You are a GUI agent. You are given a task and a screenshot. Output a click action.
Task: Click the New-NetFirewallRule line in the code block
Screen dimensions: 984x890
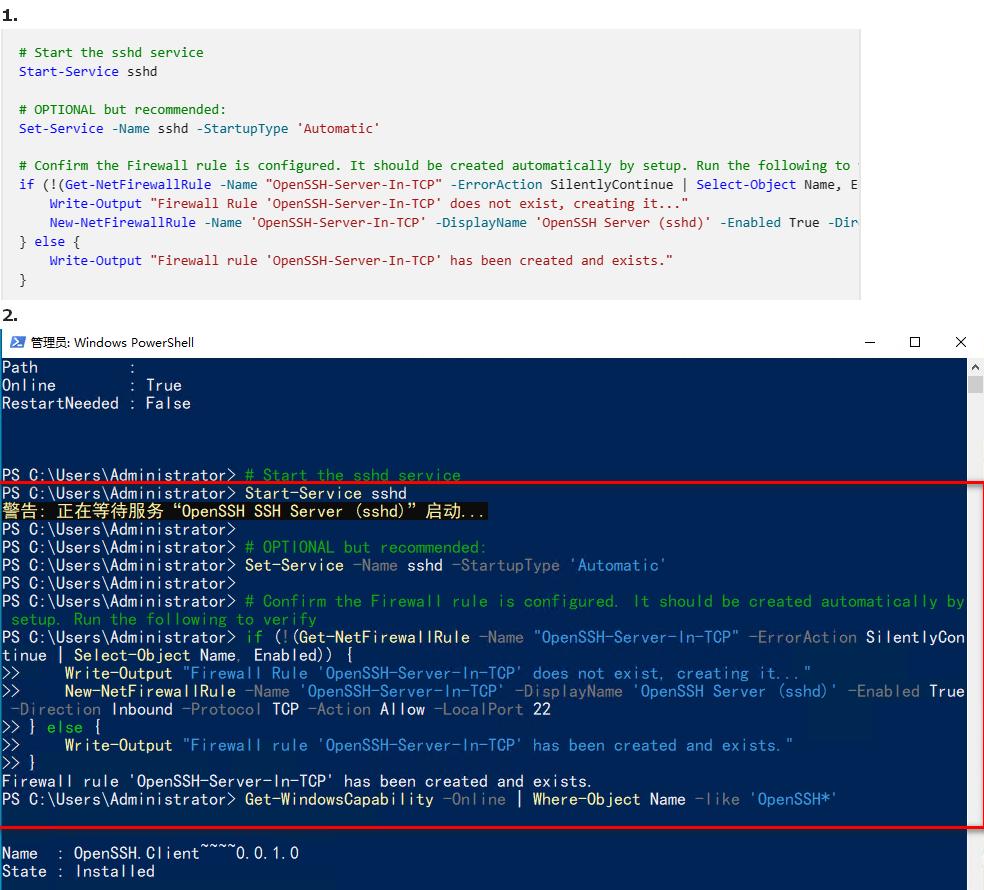[x=450, y=222]
